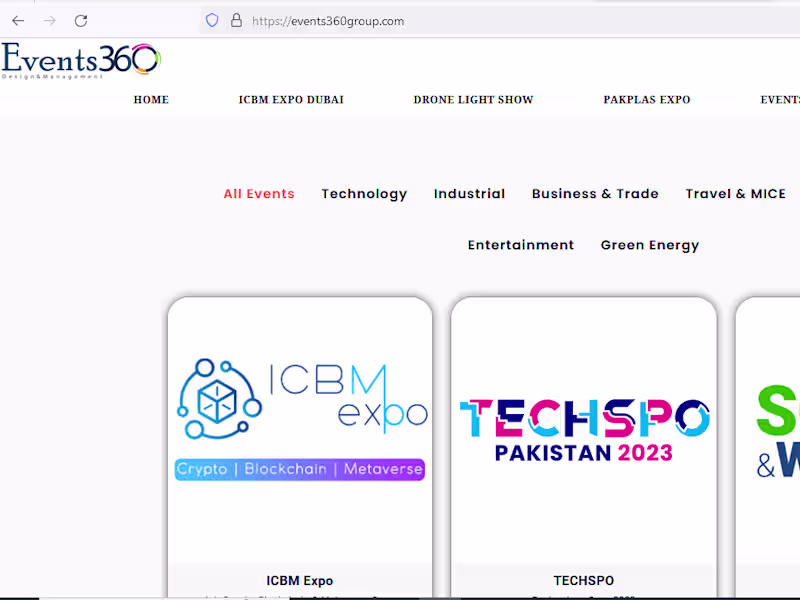Open the tracking protection shield icon
This screenshot has height=600, width=800.
(x=212, y=20)
